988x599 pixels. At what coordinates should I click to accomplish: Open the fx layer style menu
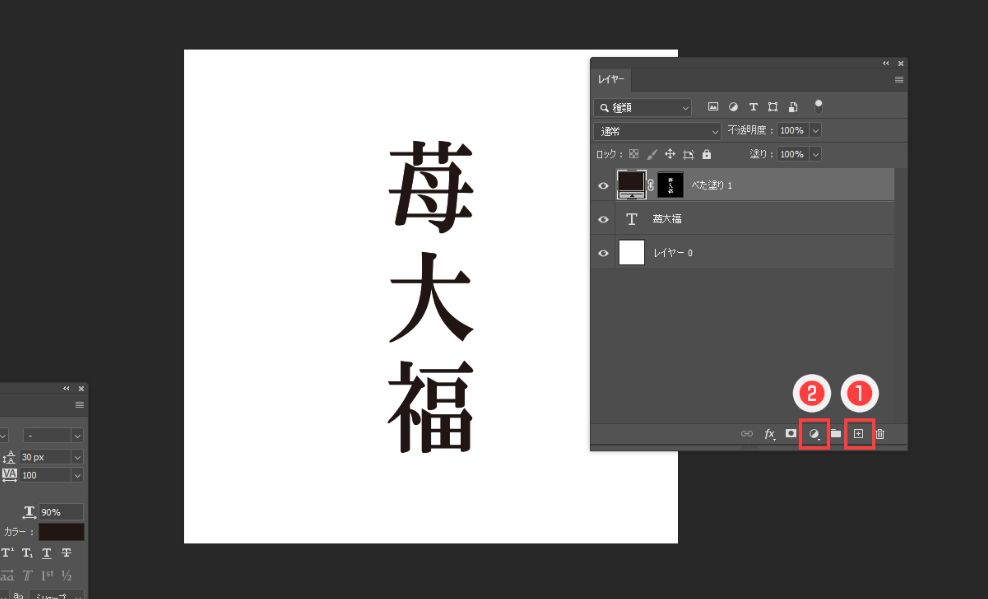pyautogui.click(x=769, y=433)
